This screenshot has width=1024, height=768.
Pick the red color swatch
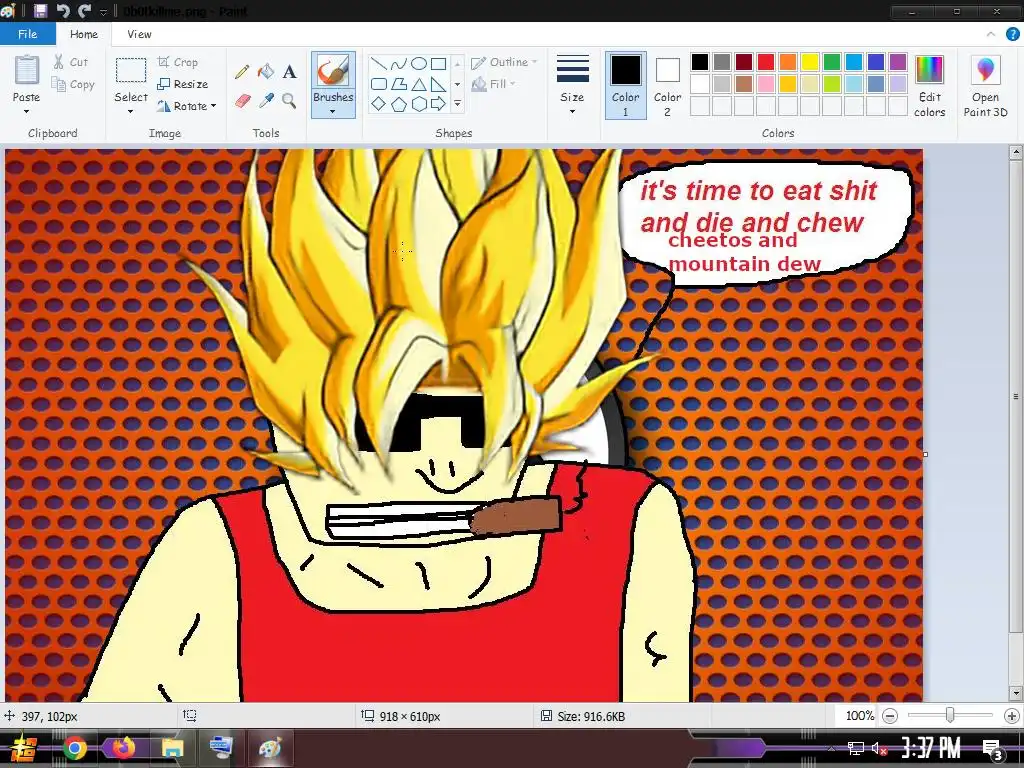click(x=766, y=62)
